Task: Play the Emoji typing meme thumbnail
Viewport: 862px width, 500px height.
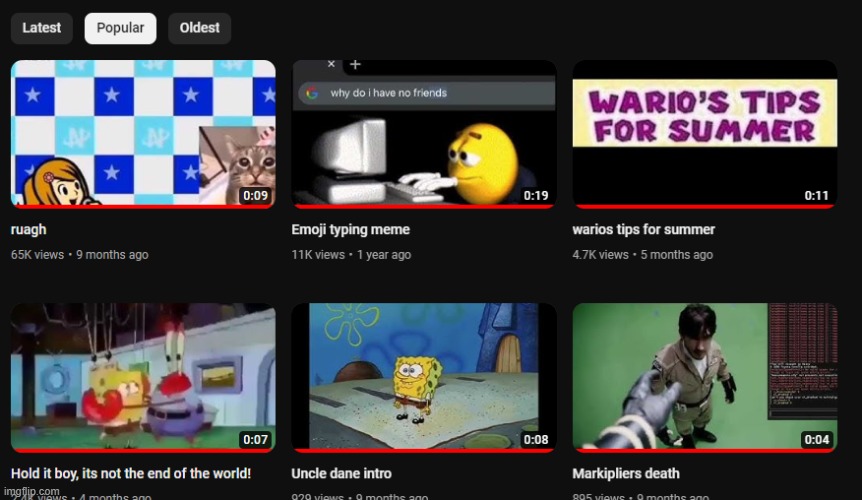Action: tap(423, 130)
